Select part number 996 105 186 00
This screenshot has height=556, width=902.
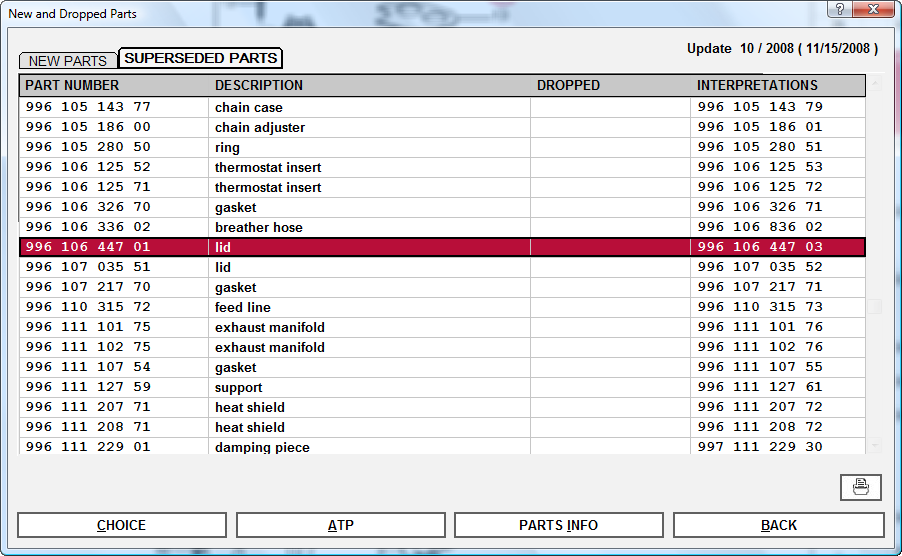pyautogui.click(x=88, y=127)
